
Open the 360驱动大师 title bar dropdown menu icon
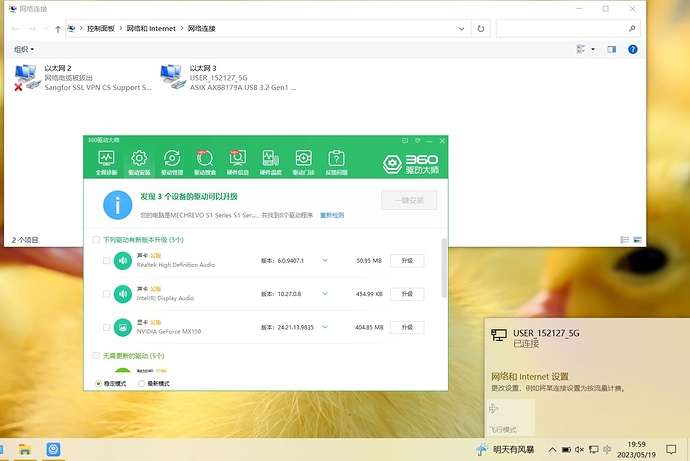tap(417, 141)
